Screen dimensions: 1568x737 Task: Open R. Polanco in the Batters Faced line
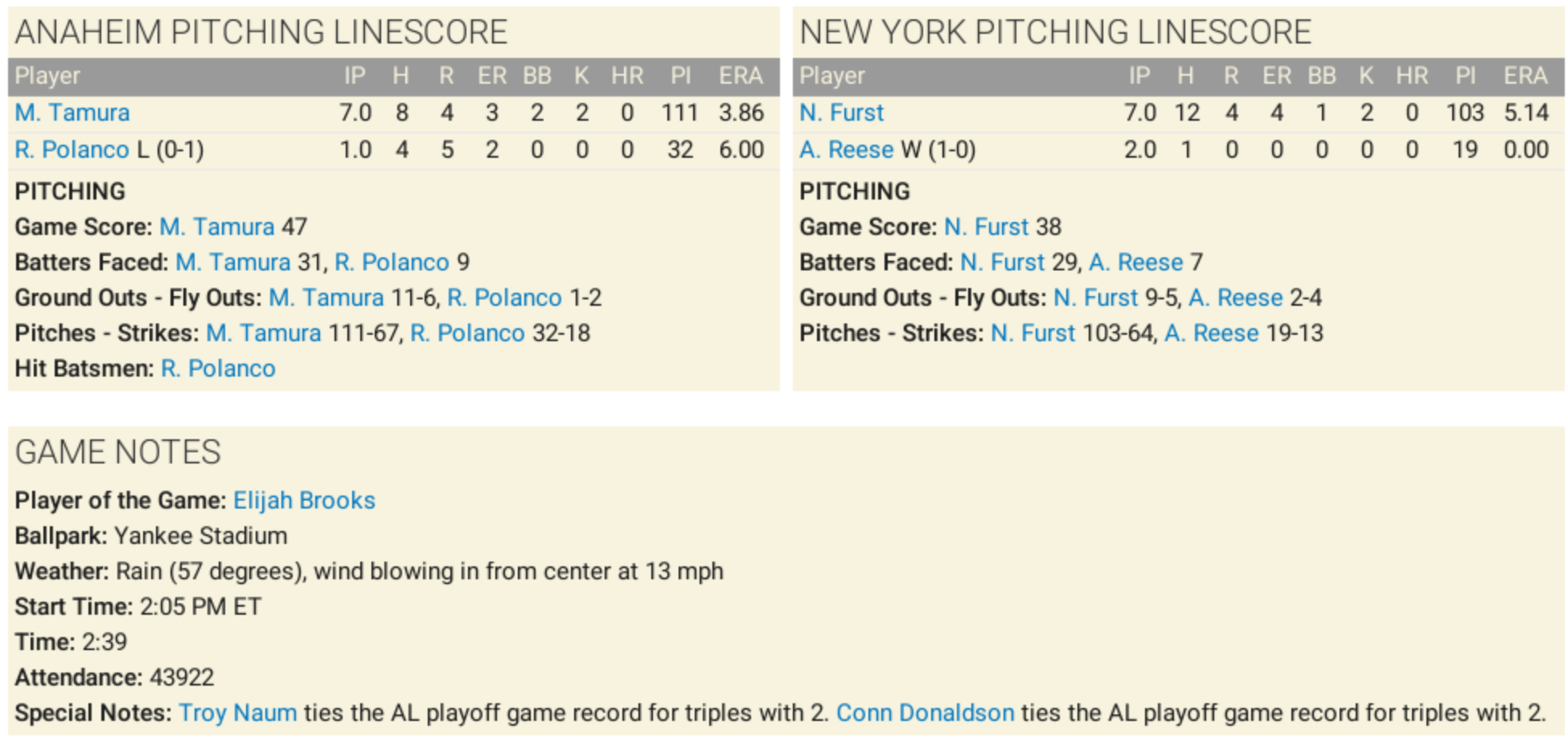pyautogui.click(x=392, y=262)
